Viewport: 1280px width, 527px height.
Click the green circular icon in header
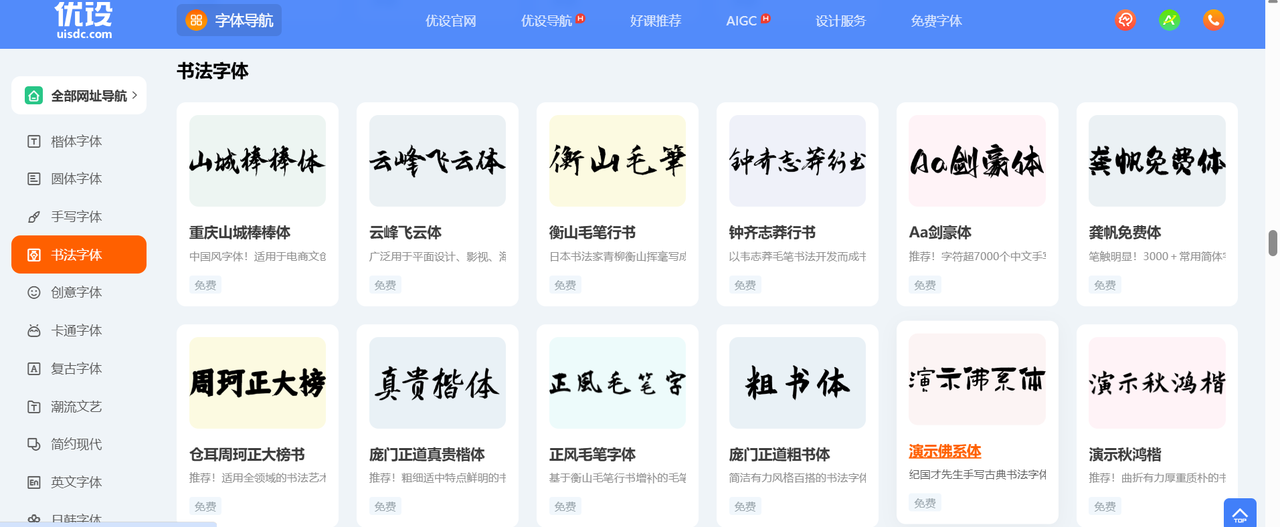point(1169,20)
